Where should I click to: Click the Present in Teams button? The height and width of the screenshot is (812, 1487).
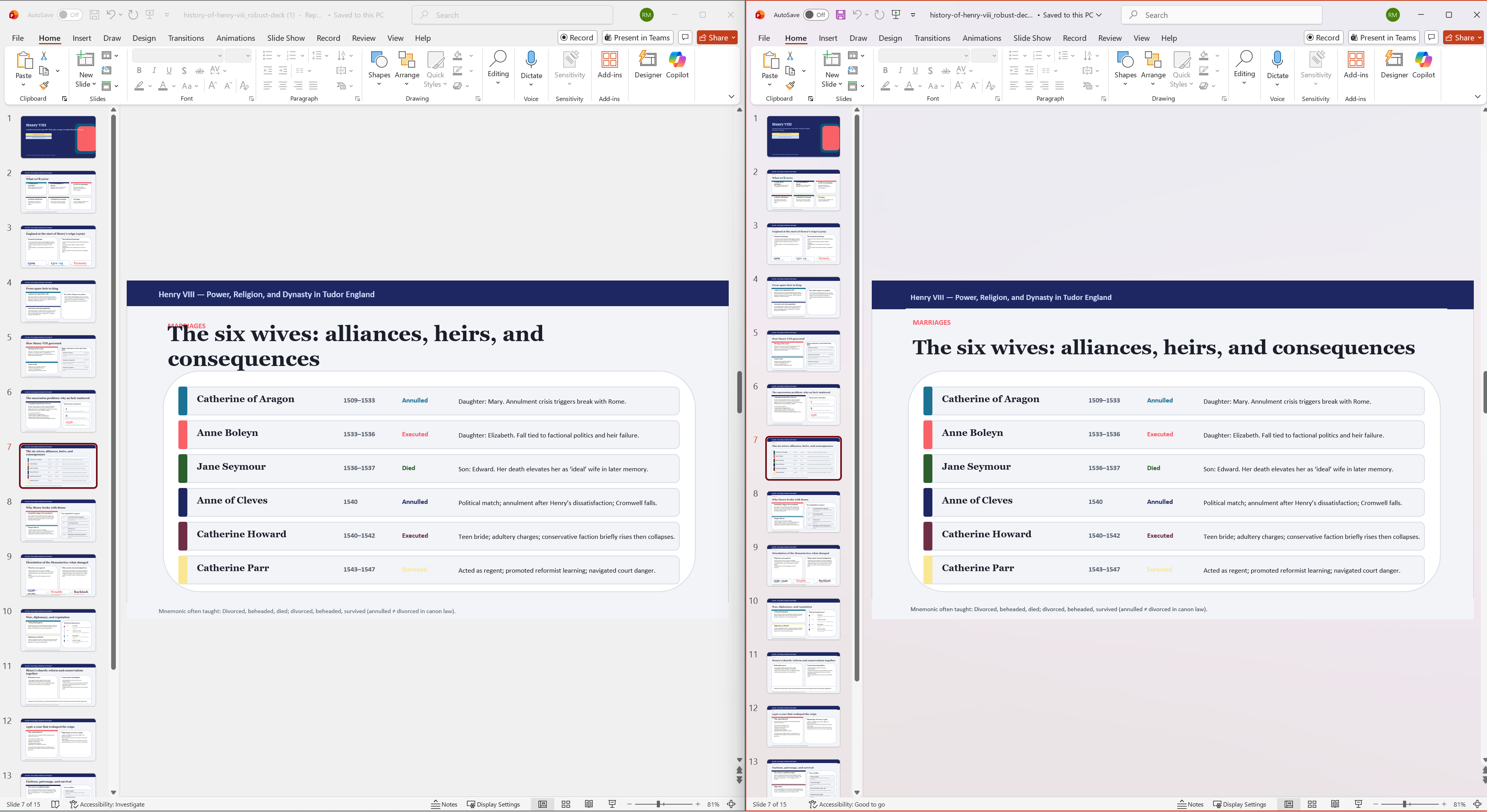[x=637, y=37]
